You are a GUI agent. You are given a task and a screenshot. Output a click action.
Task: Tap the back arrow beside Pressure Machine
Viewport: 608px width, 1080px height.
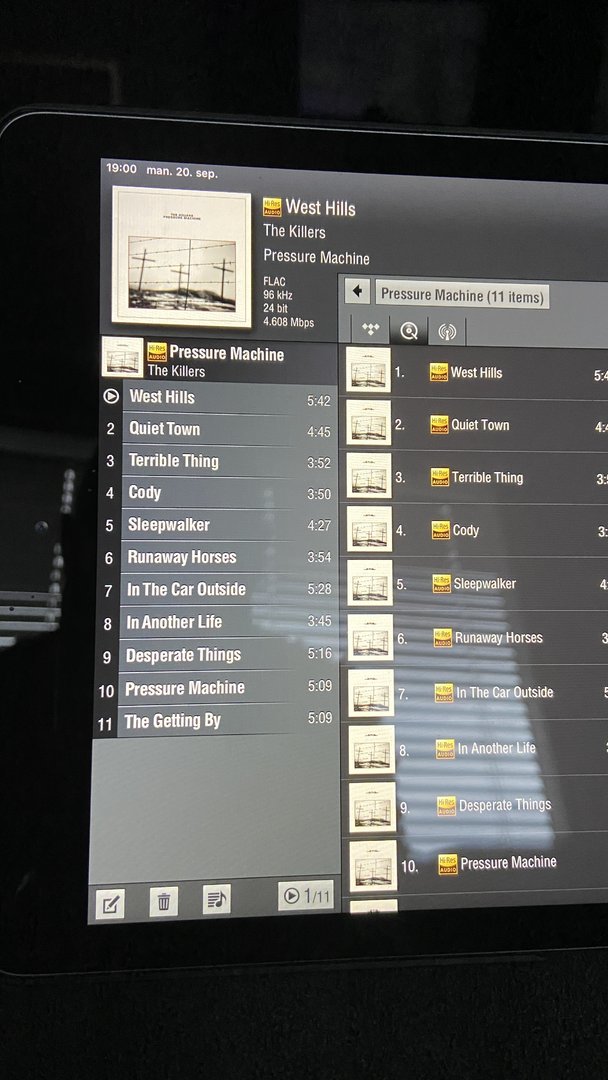[357, 291]
